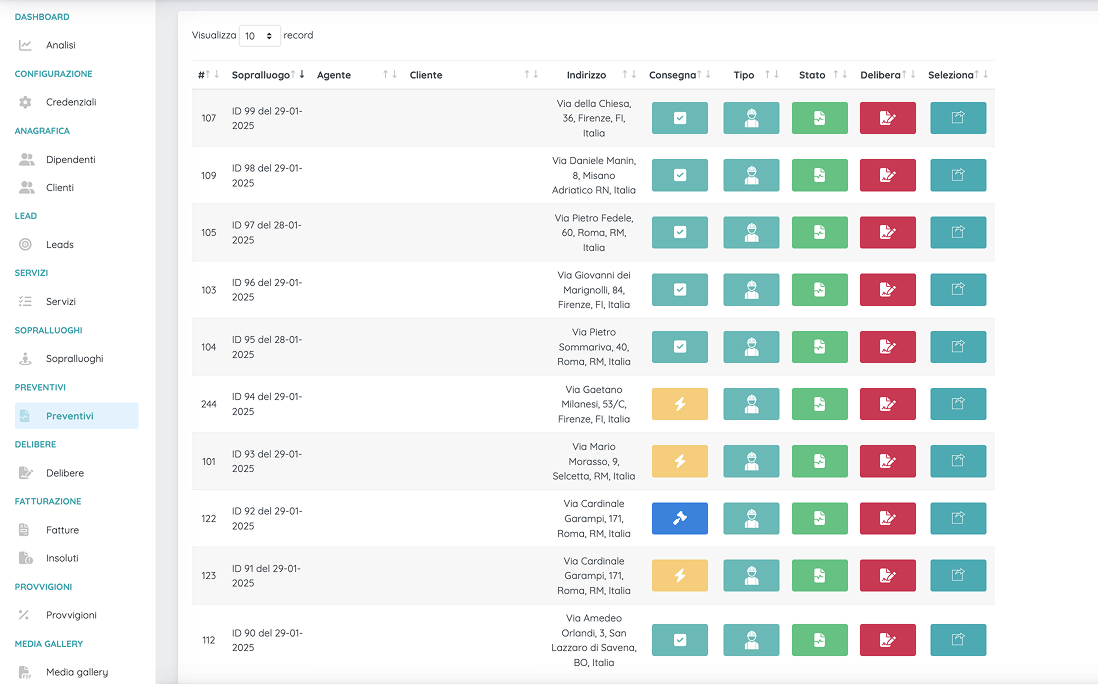Open the Provvigioni page link

click(71, 615)
